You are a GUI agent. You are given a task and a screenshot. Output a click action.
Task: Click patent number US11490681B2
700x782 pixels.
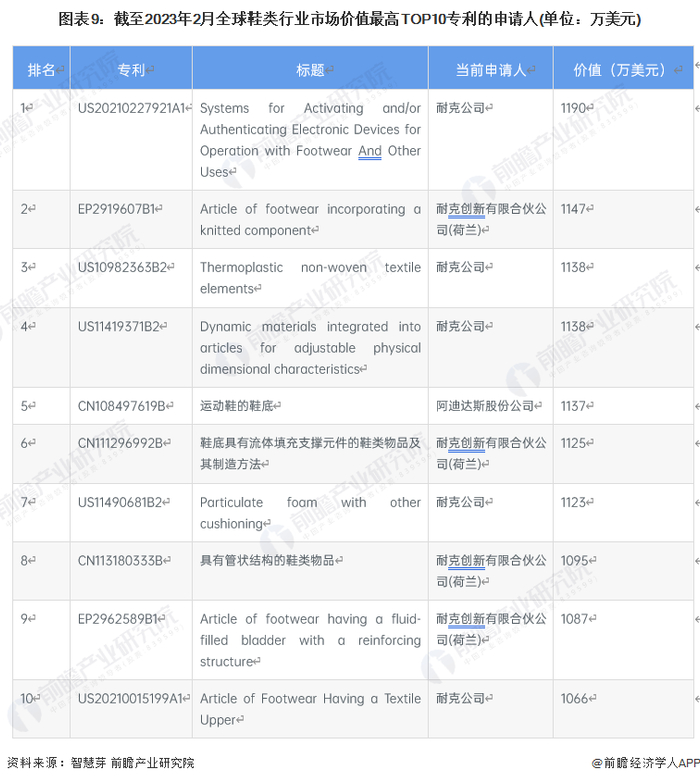coord(120,502)
